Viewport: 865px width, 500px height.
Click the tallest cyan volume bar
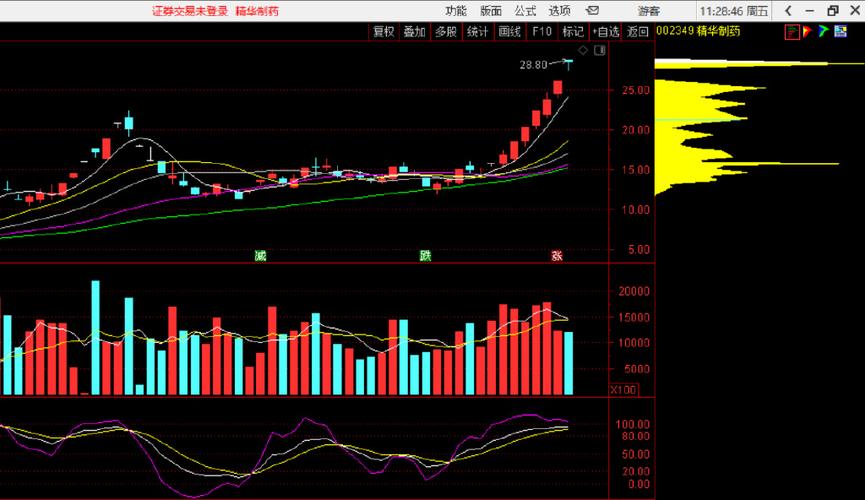(96, 338)
